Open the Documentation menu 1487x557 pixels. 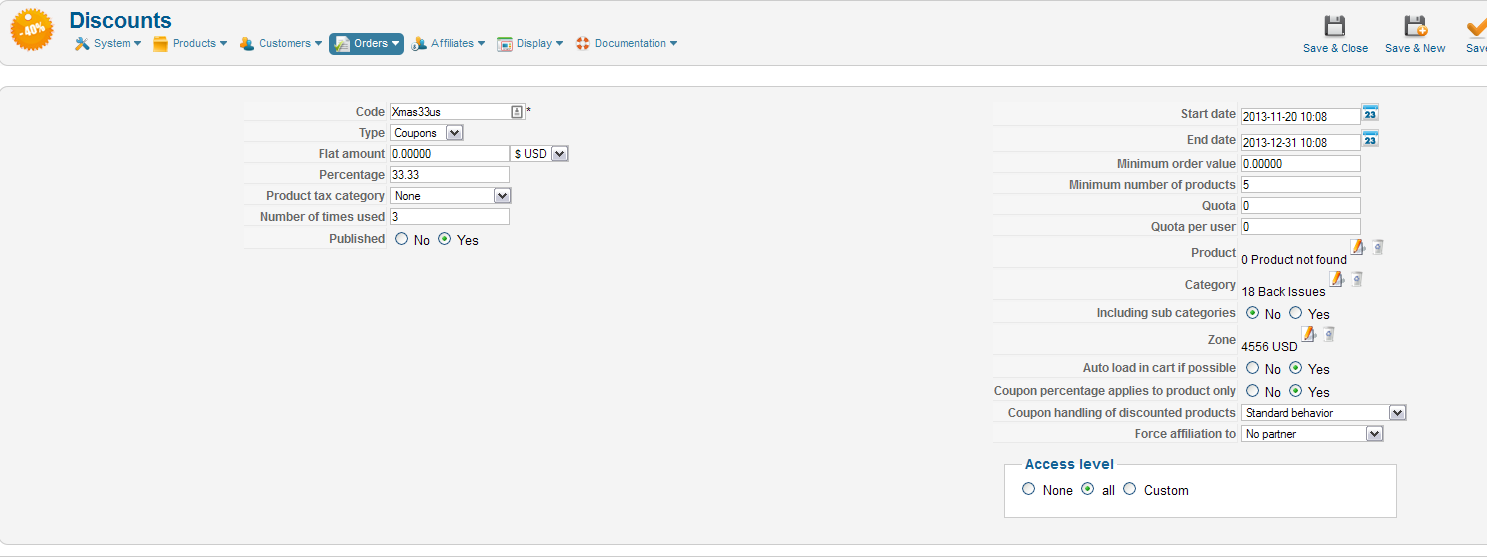(626, 43)
